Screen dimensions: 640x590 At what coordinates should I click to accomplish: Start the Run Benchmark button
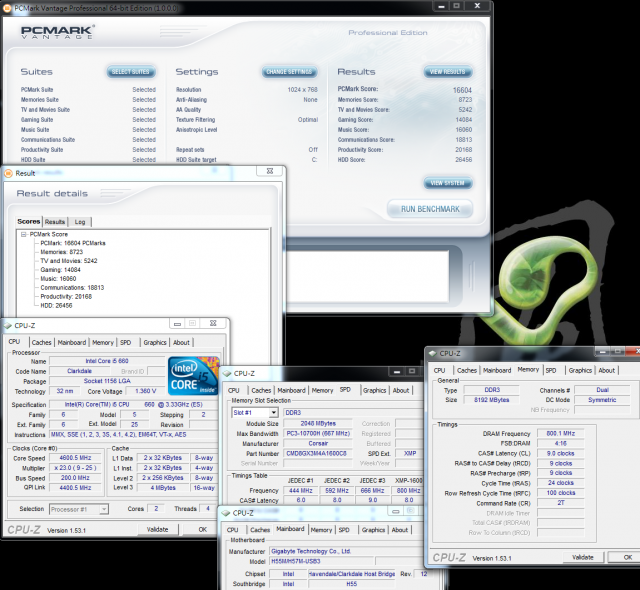[430, 209]
